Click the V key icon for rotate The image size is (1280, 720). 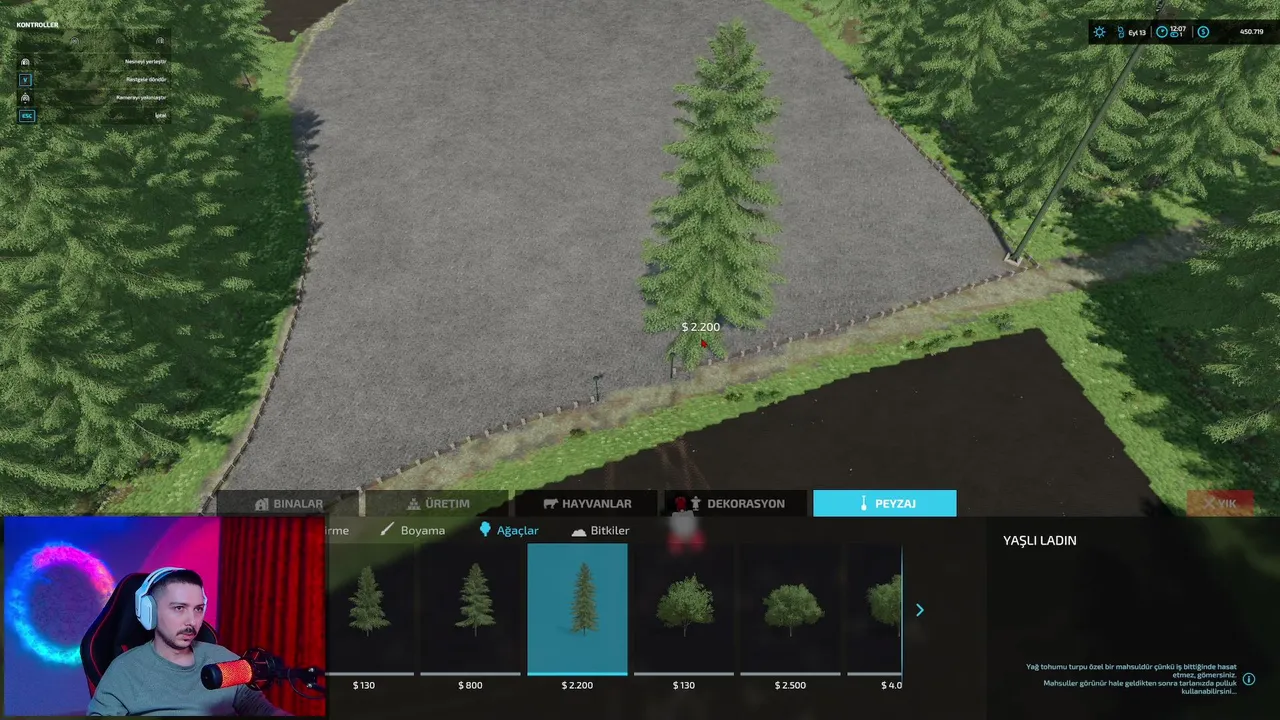(x=26, y=79)
